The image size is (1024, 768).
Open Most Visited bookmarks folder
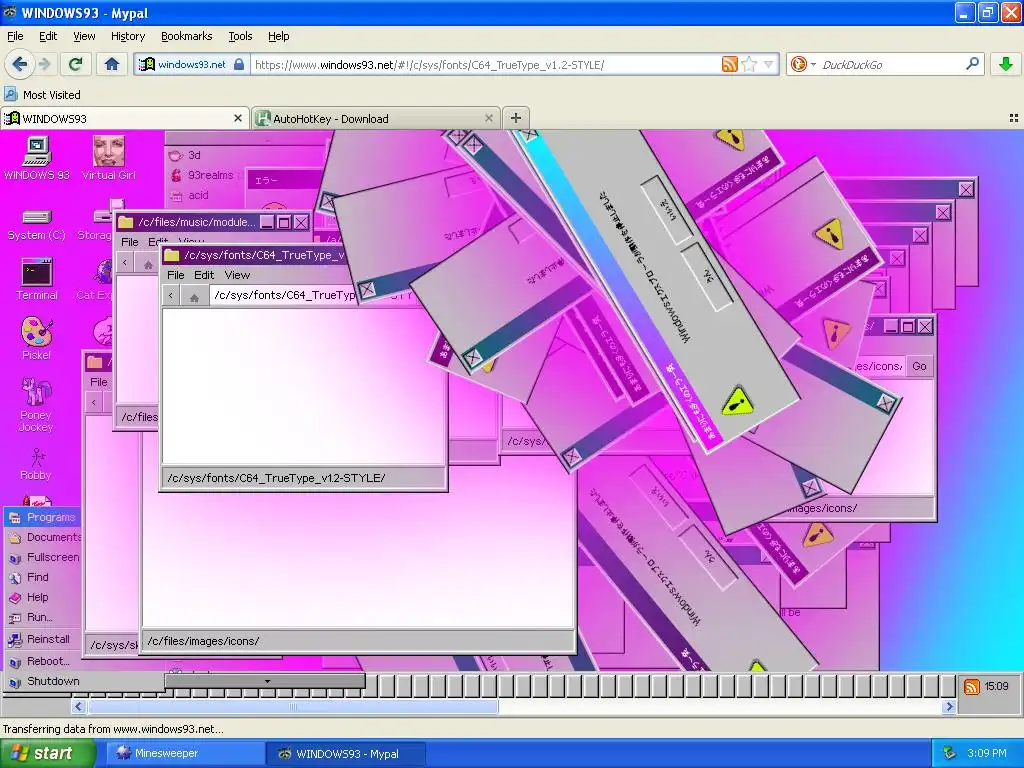coord(42,95)
